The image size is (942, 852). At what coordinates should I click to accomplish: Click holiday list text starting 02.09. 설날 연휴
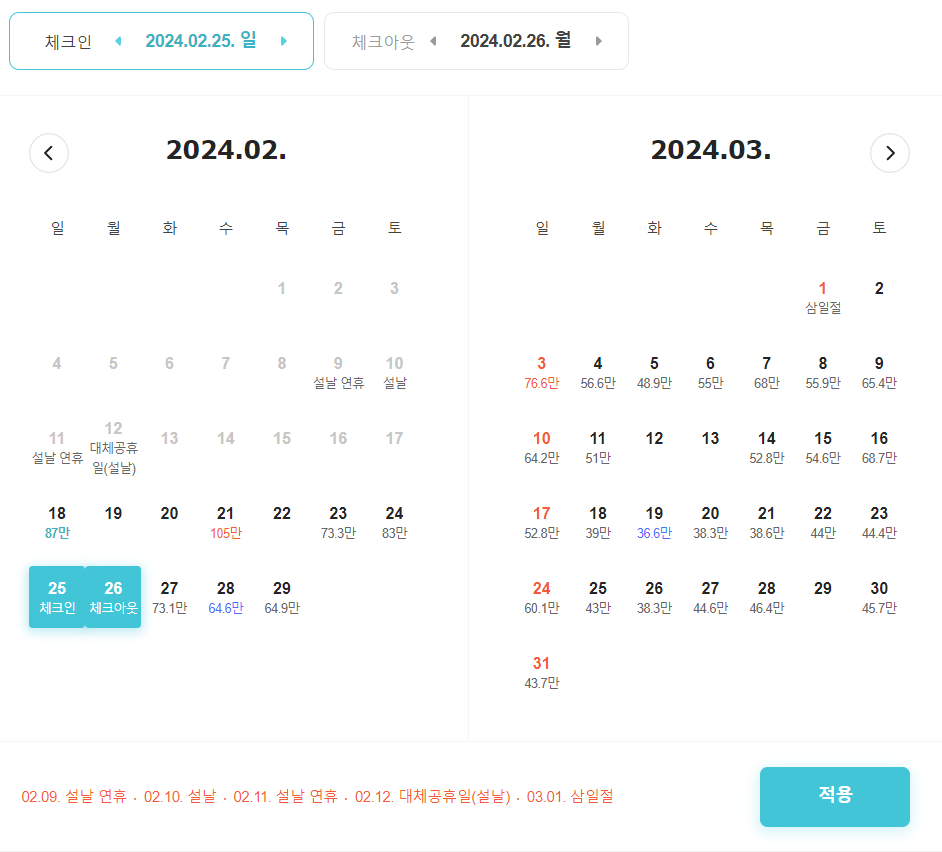pyautogui.click(x=317, y=797)
